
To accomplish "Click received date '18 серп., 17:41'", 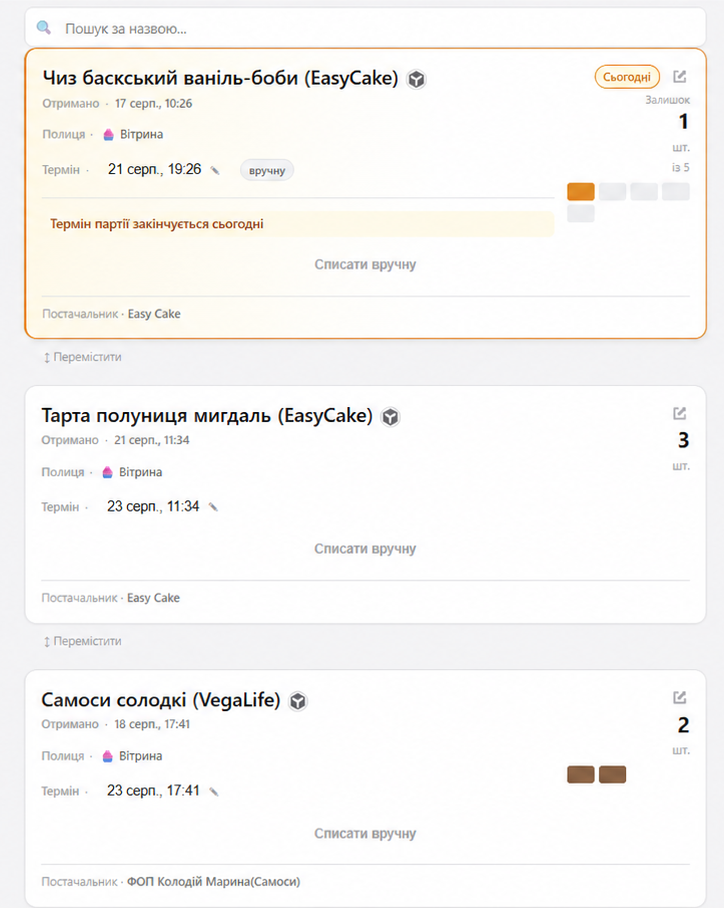I will [x=152, y=724].
